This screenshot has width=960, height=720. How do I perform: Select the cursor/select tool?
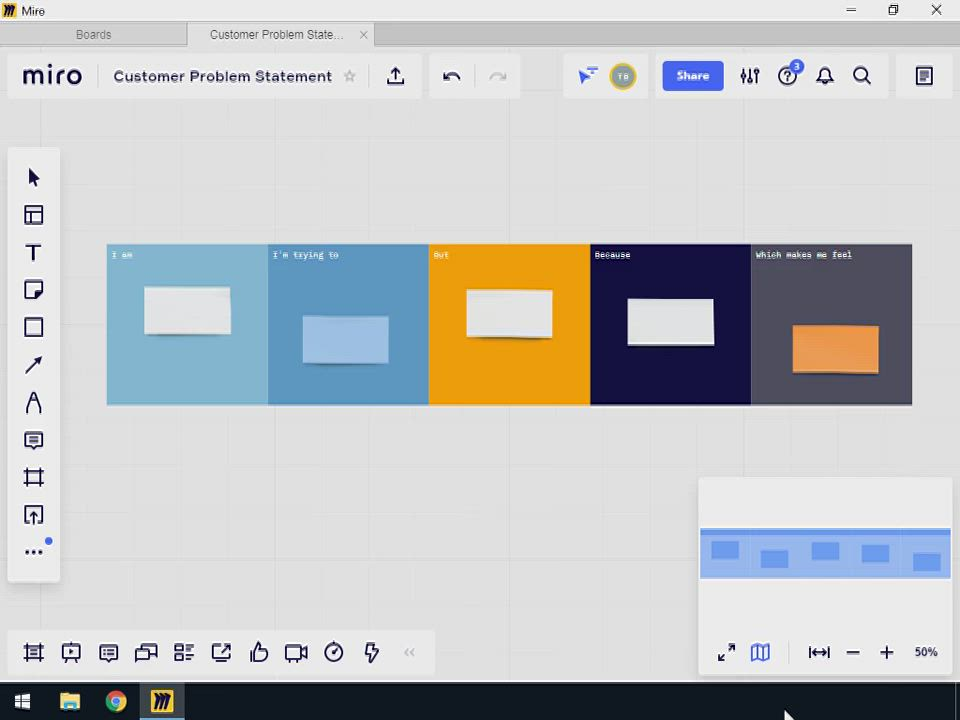(x=34, y=178)
